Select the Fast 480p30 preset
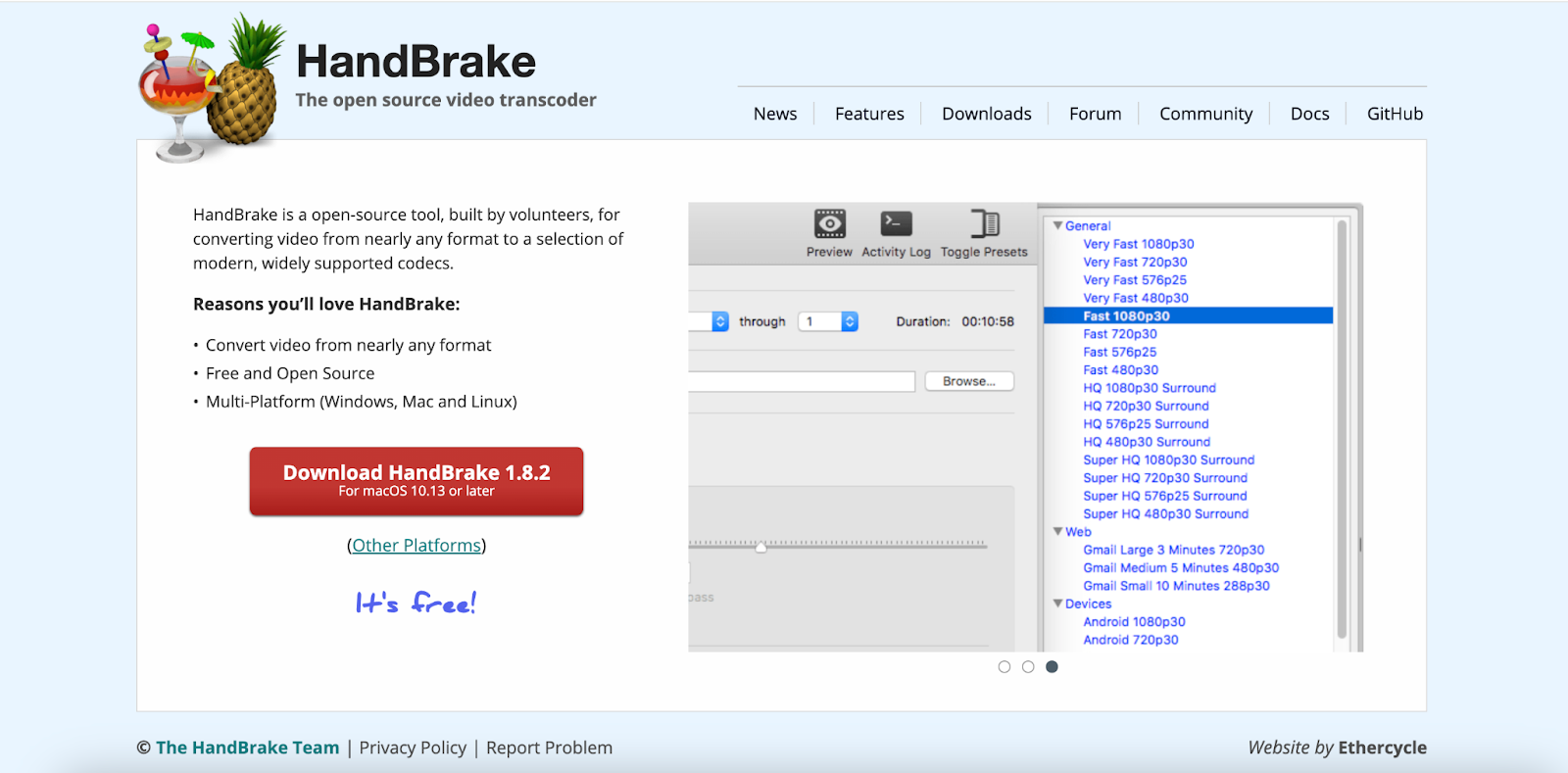Viewport: 1568px width, 773px height. pyautogui.click(x=1121, y=370)
